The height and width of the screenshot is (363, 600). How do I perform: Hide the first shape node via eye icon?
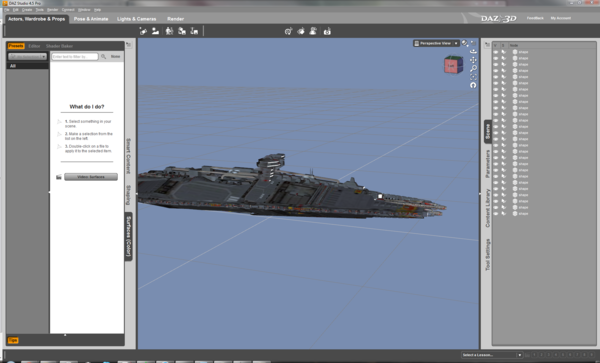point(496,52)
